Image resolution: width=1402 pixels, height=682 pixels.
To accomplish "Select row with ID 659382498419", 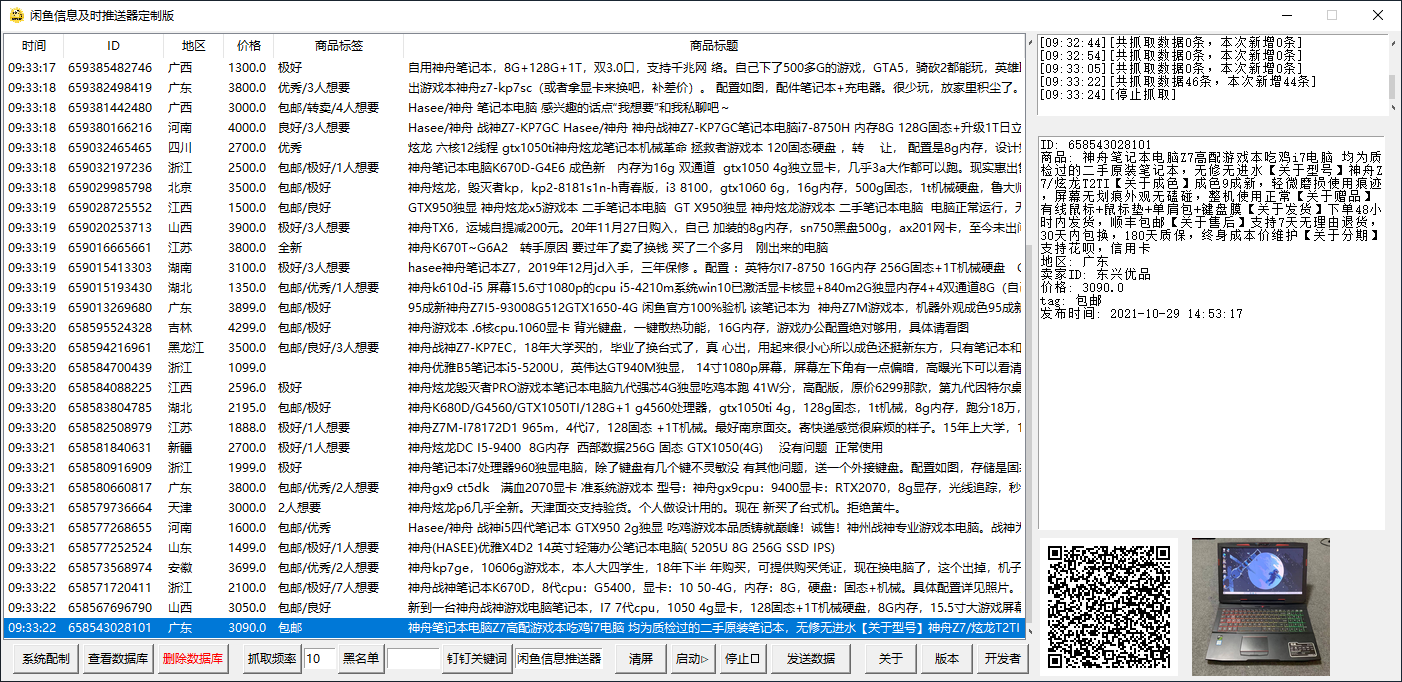I will [514, 88].
